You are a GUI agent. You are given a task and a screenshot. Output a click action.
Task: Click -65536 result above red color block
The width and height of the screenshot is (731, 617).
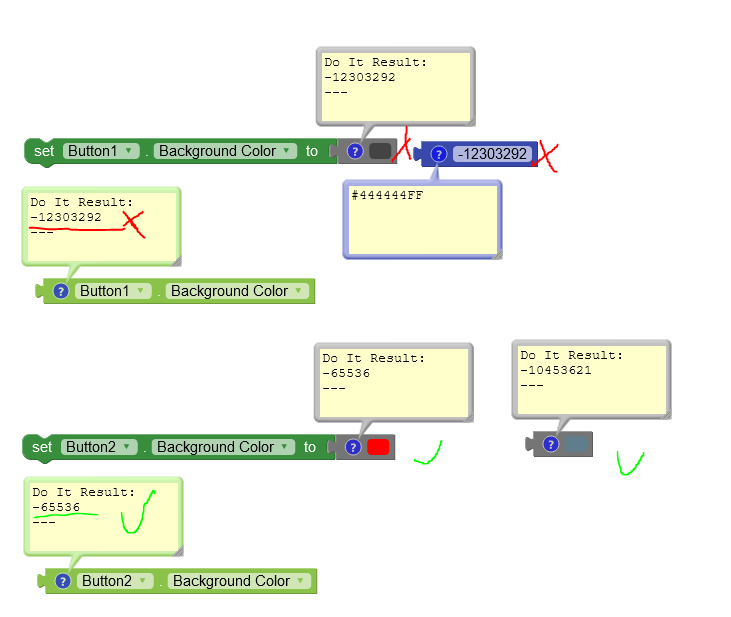point(346,374)
